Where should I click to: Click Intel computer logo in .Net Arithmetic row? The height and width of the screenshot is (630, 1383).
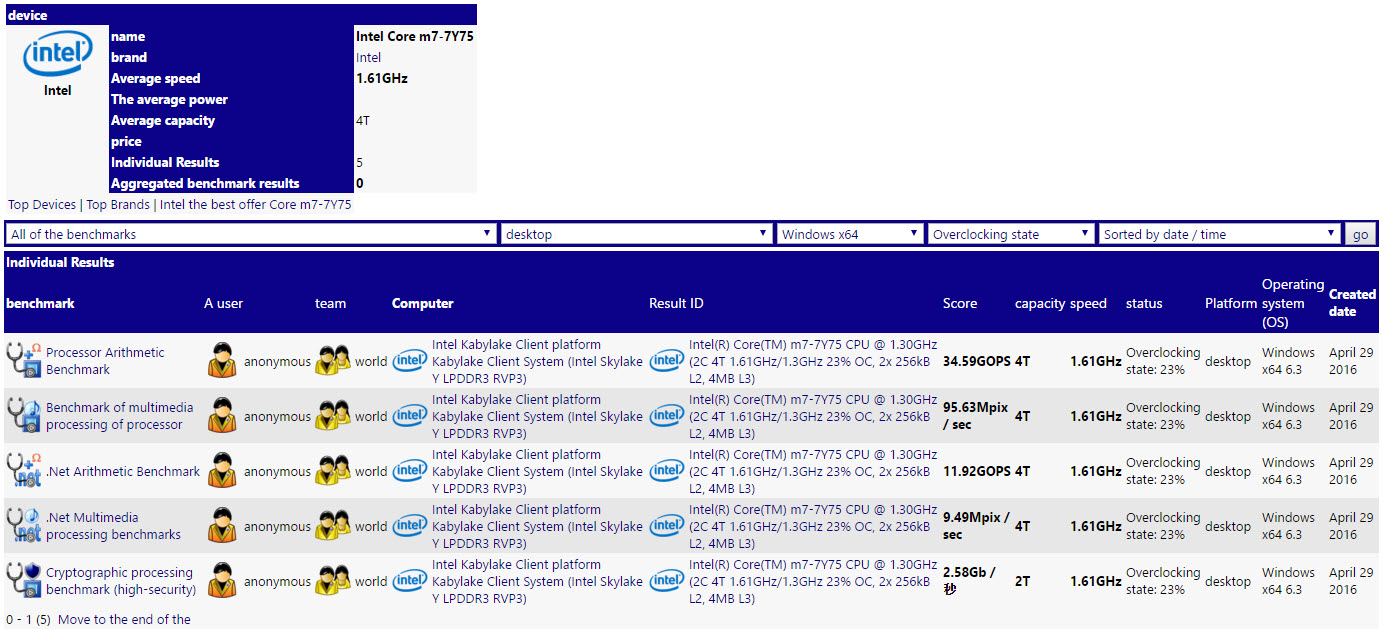tap(409, 471)
